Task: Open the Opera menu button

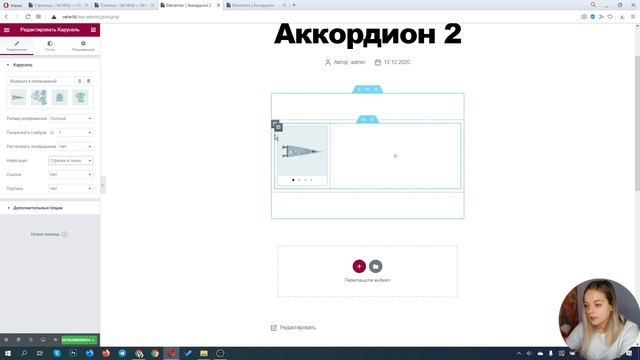Action: [x=12, y=5]
